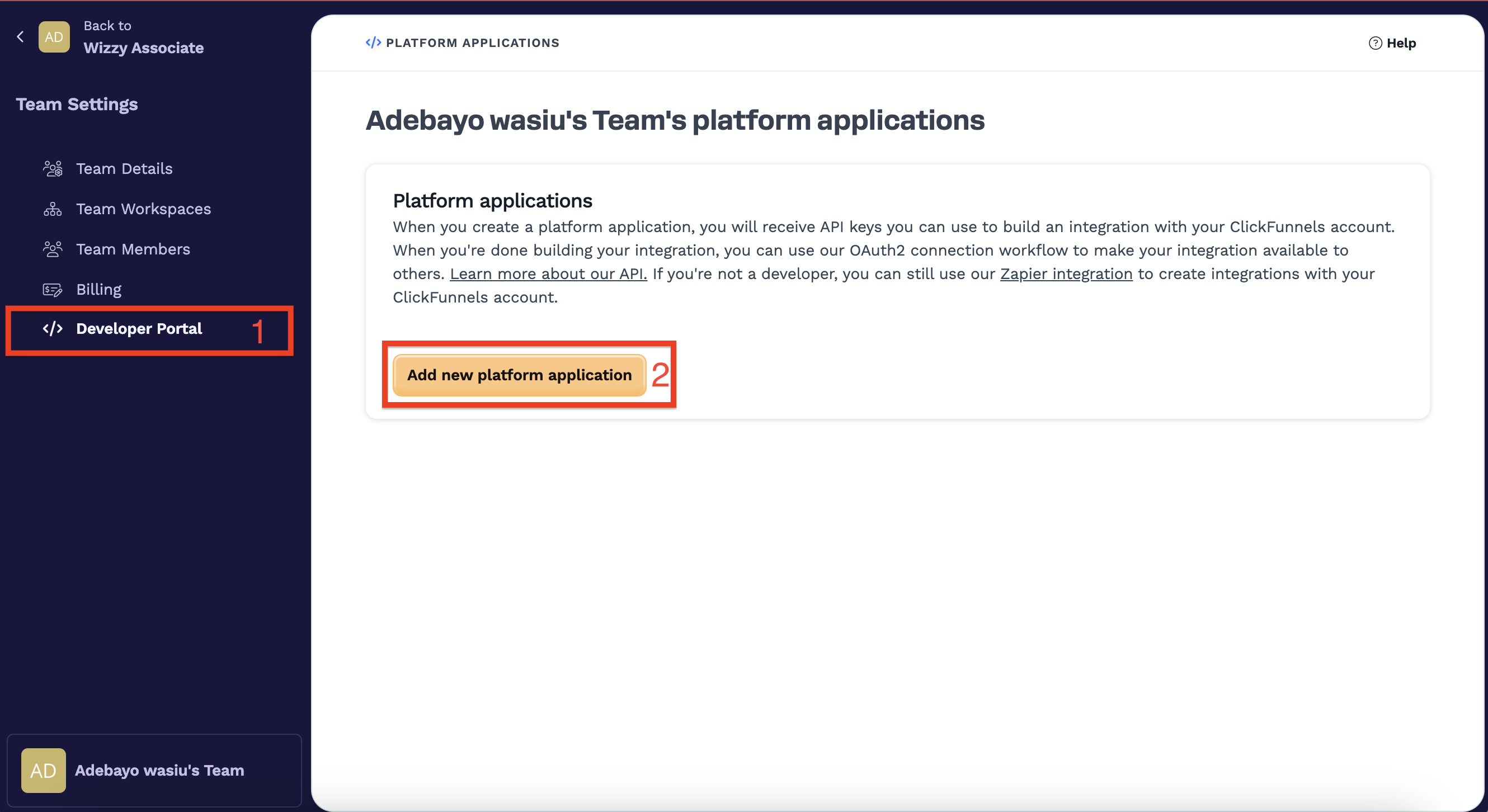The width and height of the screenshot is (1488, 812).
Task: Click the Platform Applications breadcrumb code icon
Action: [x=373, y=43]
